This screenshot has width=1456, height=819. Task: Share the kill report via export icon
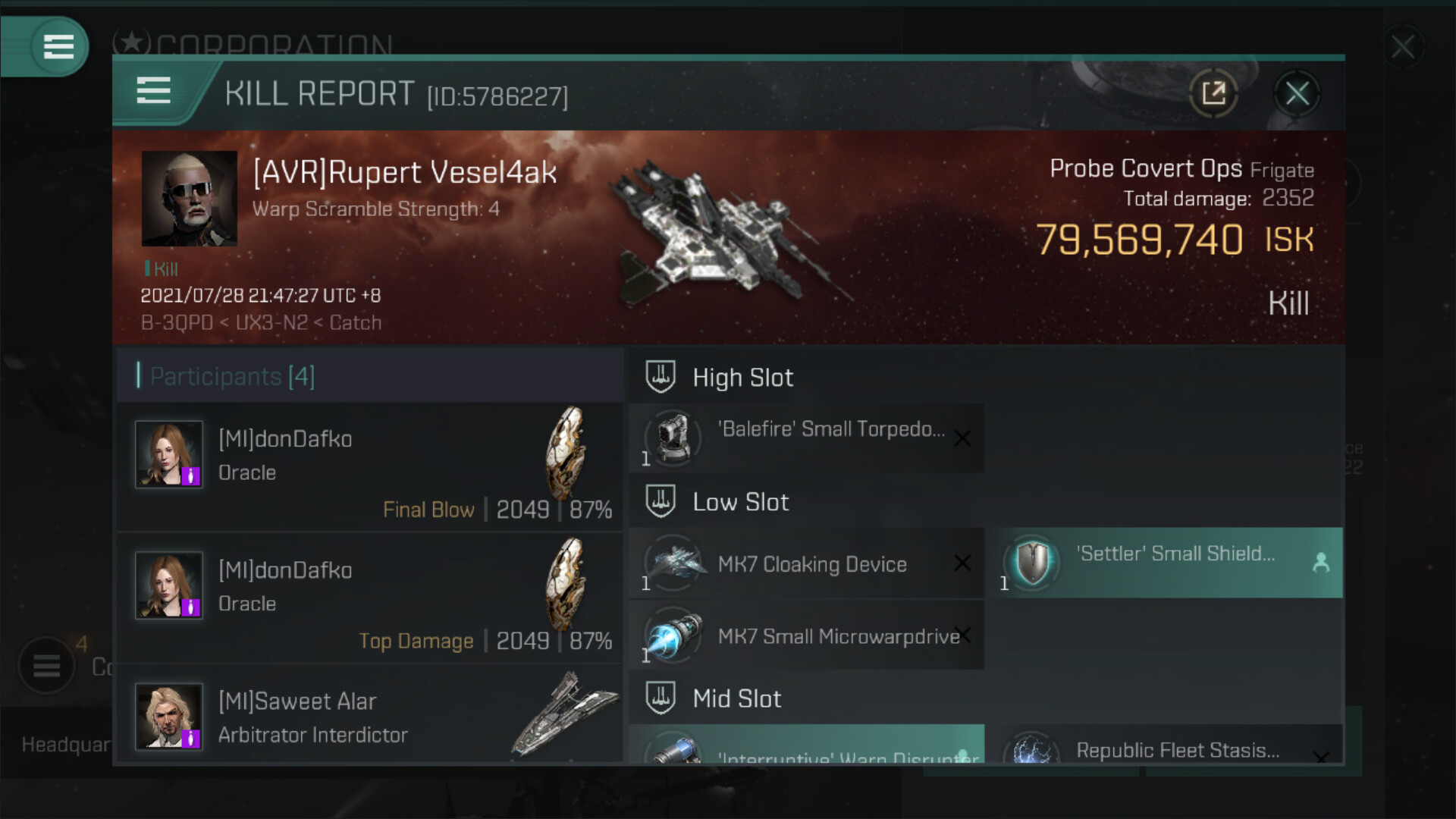tap(1213, 93)
